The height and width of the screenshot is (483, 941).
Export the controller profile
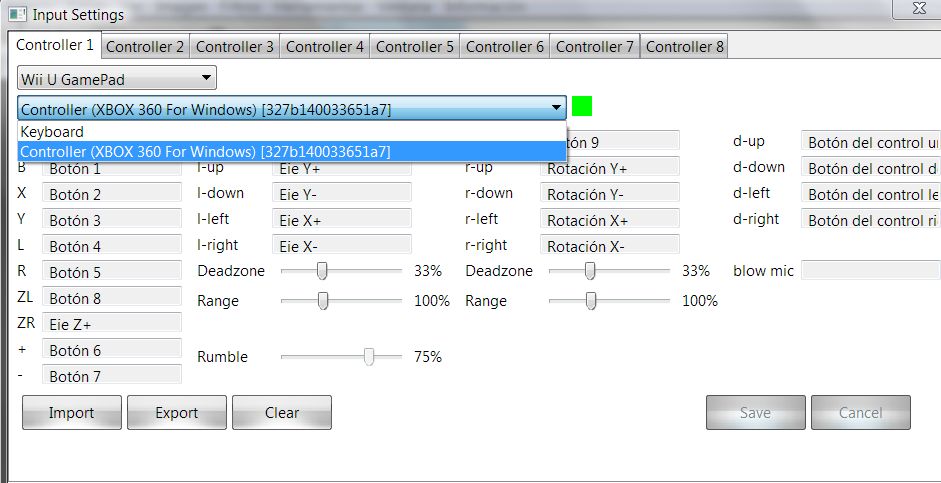click(176, 413)
